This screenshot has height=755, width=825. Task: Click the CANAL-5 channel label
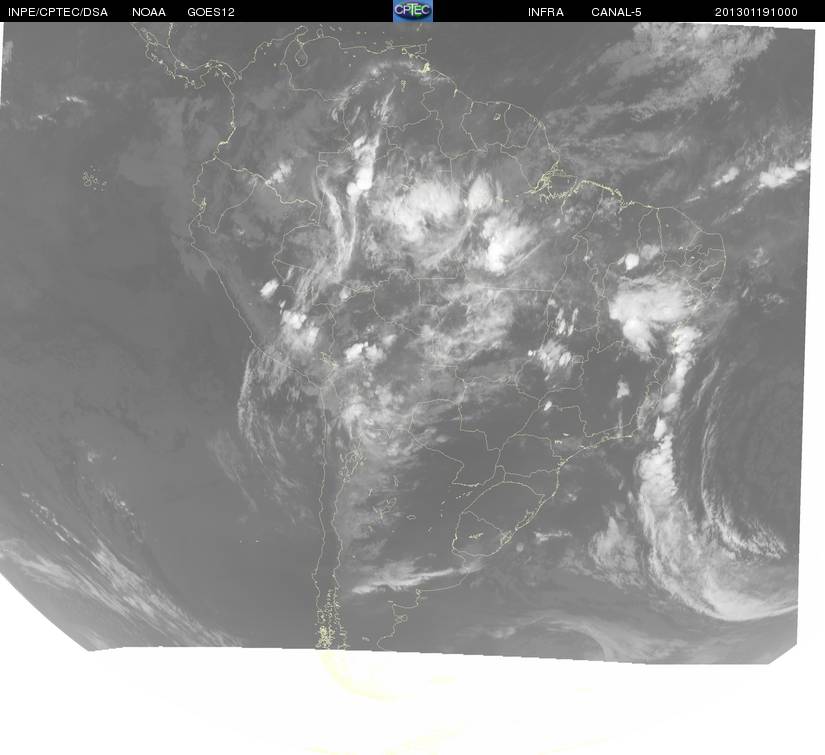616,12
